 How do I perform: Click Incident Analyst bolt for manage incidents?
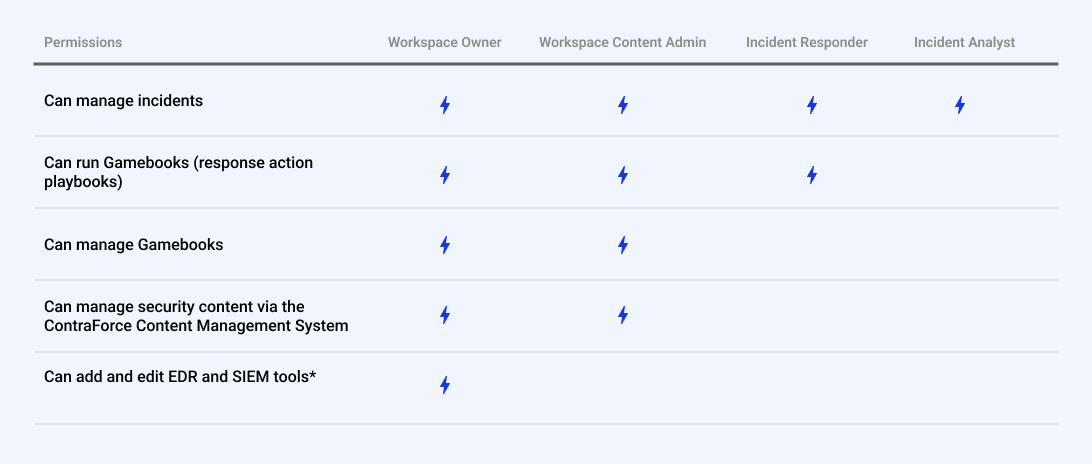click(x=959, y=105)
